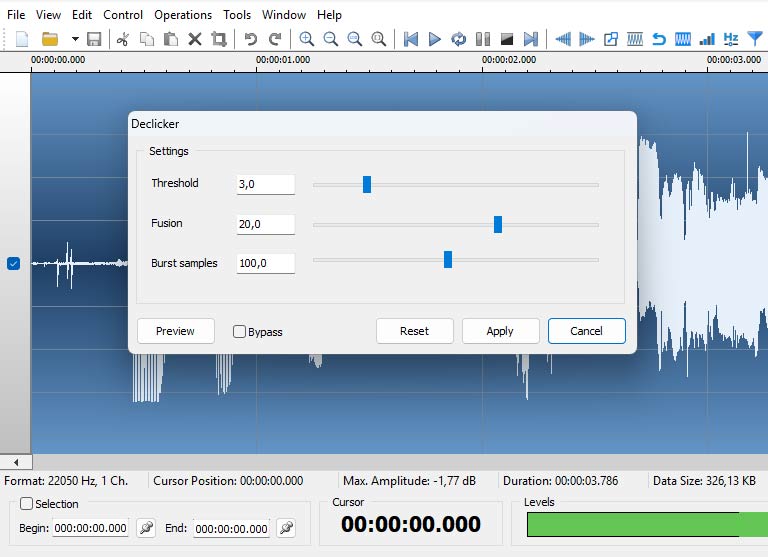Delete selection with the X icon
Screen dimensions: 768x557
pos(195,39)
